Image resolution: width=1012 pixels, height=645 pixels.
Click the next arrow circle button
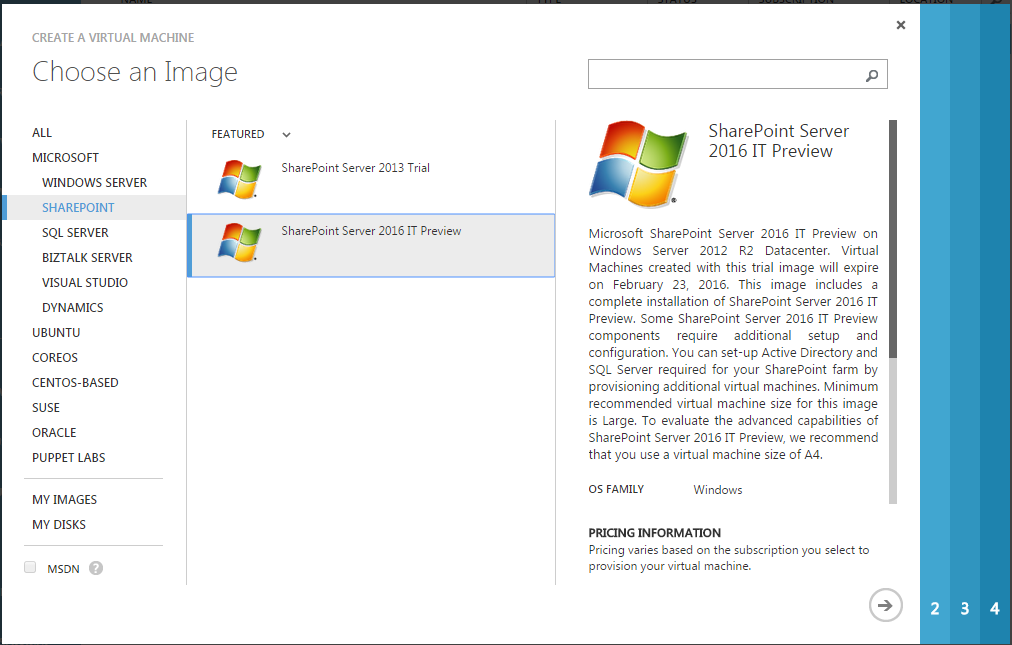886,605
